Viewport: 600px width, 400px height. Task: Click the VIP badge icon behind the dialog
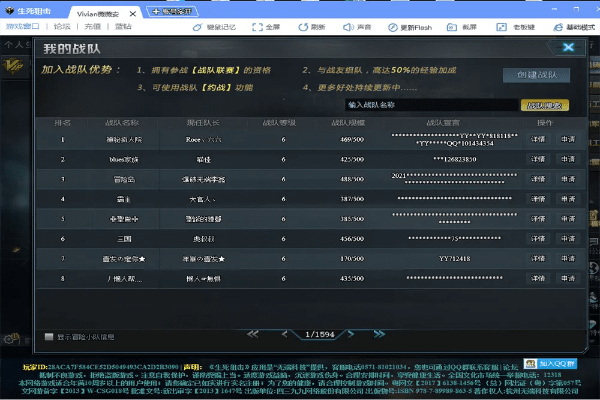13,67
